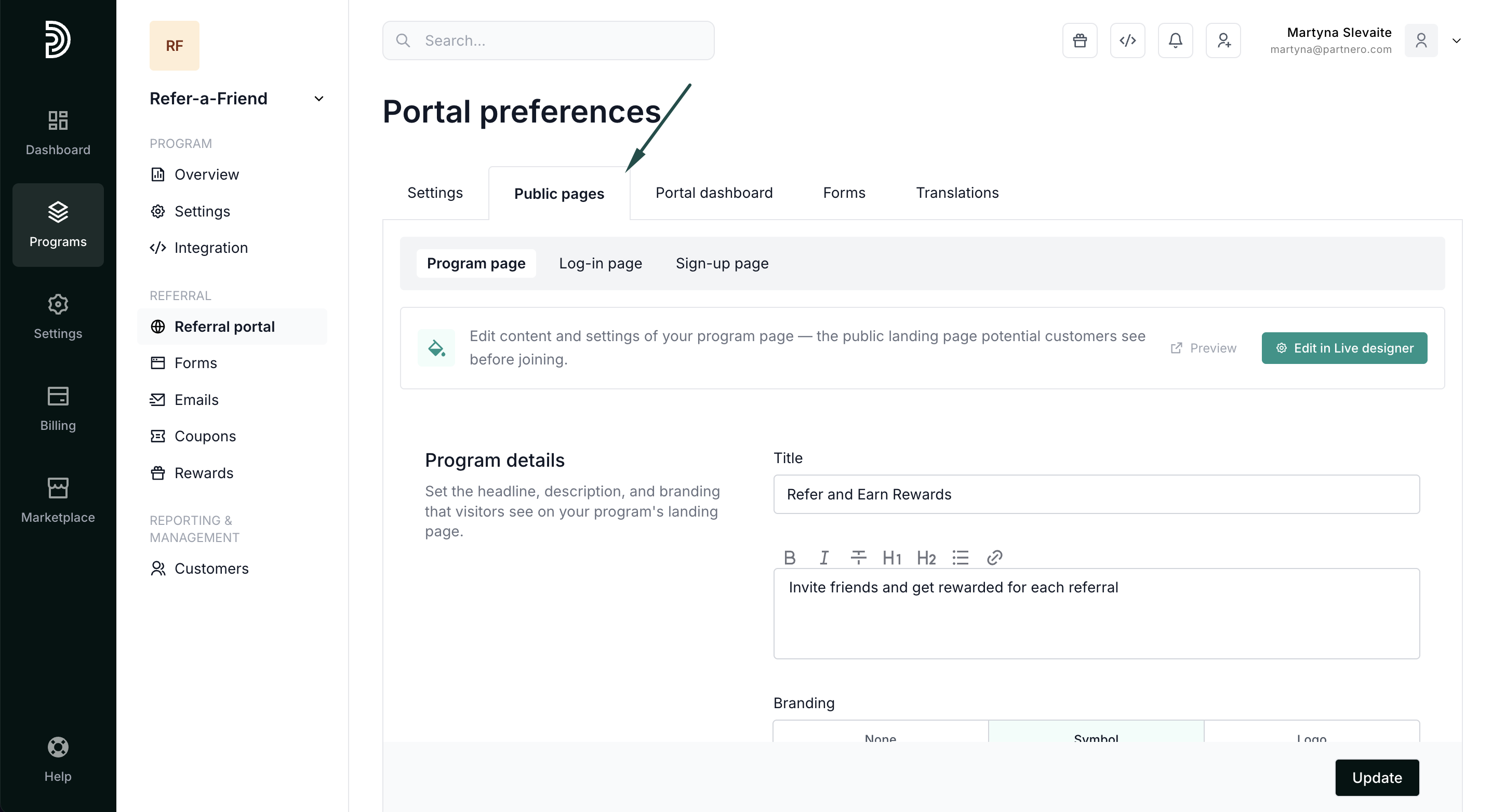Open the notifications bell
Screen dimensions: 1492x812
[1175, 40]
